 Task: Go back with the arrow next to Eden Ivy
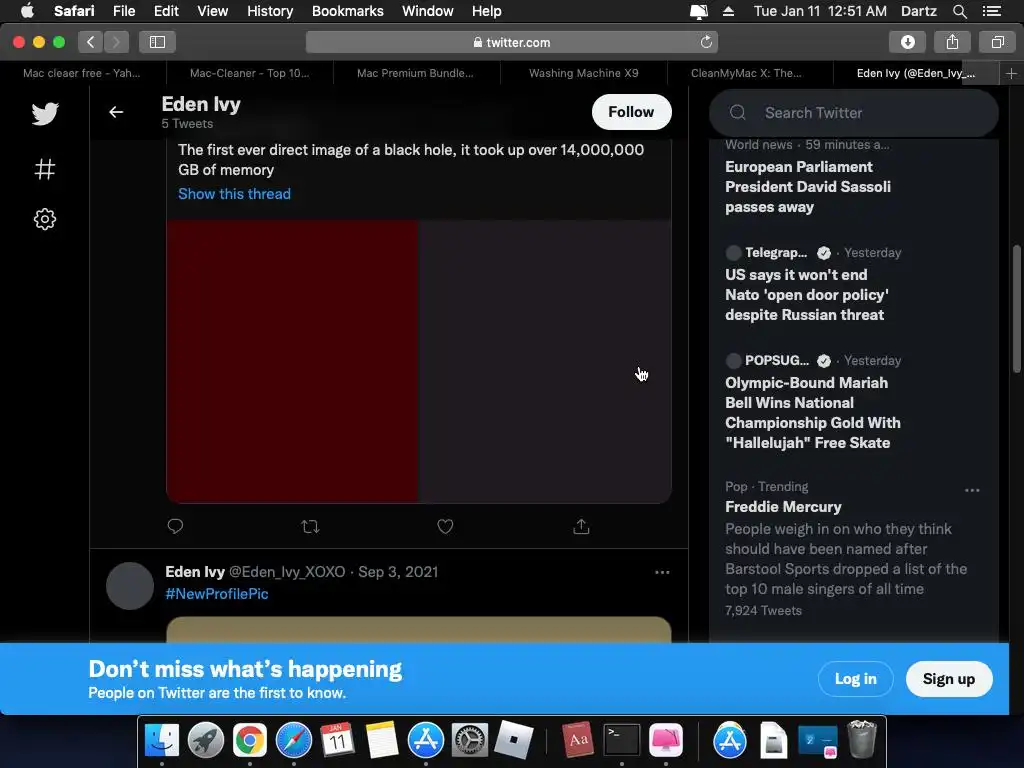116,112
